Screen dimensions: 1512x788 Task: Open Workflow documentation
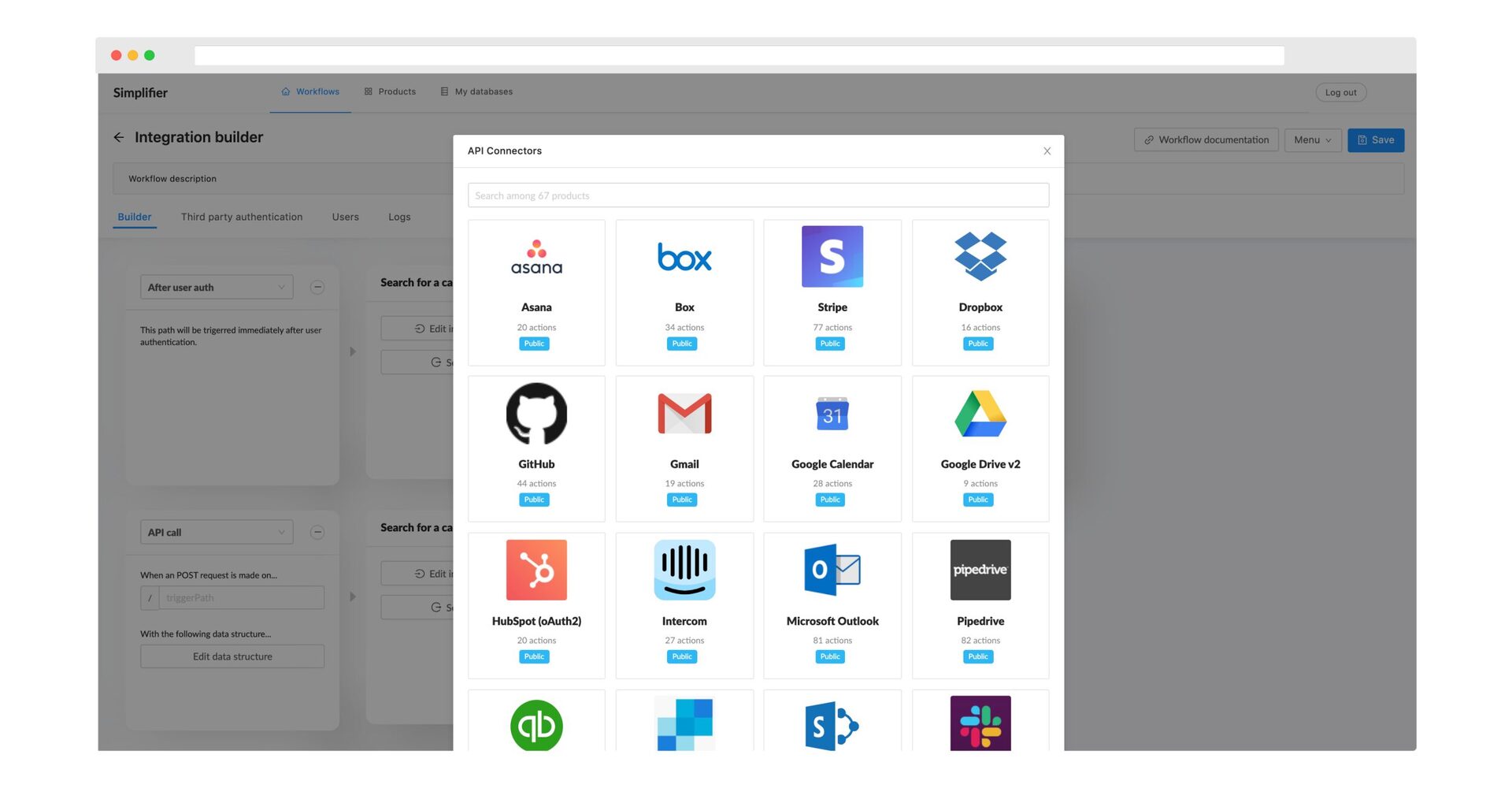click(1206, 140)
